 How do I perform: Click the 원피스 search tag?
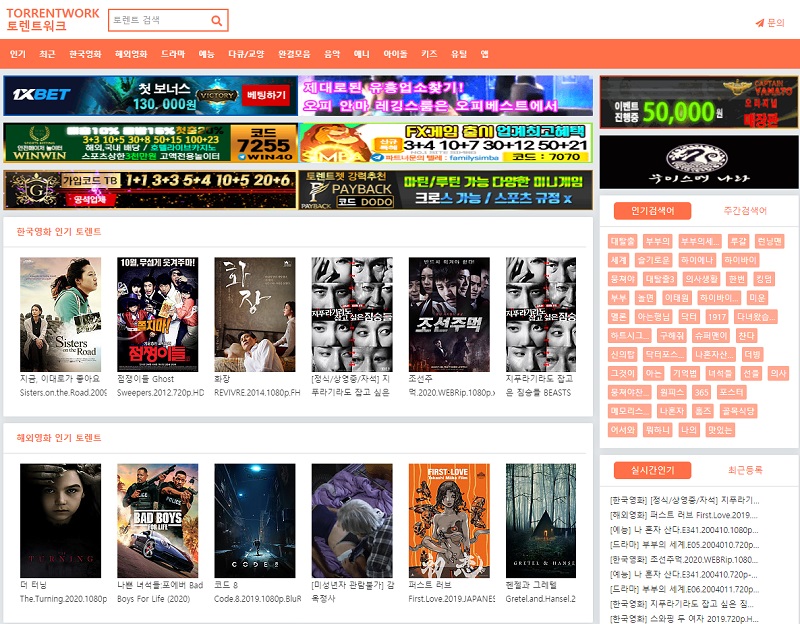(x=671, y=392)
